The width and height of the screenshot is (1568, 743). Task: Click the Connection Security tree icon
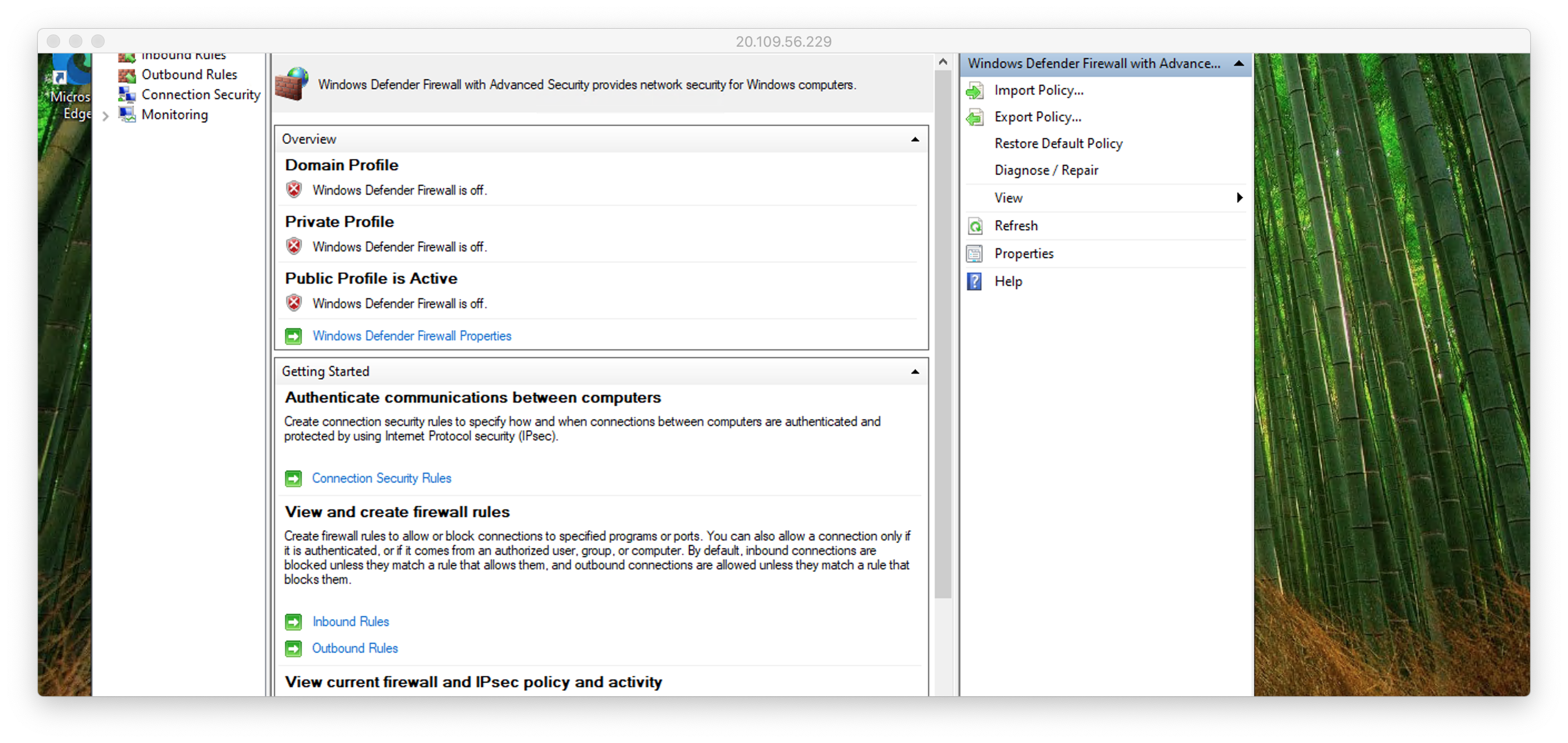click(x=127, y=95)
